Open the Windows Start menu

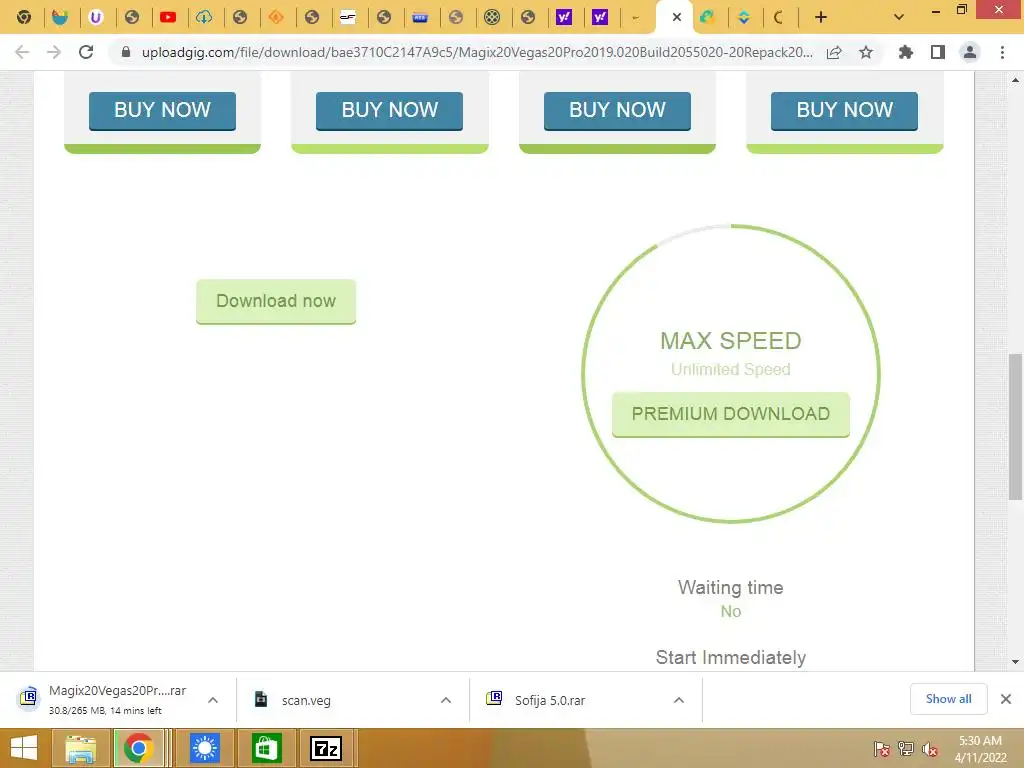[x=24, y=748]
